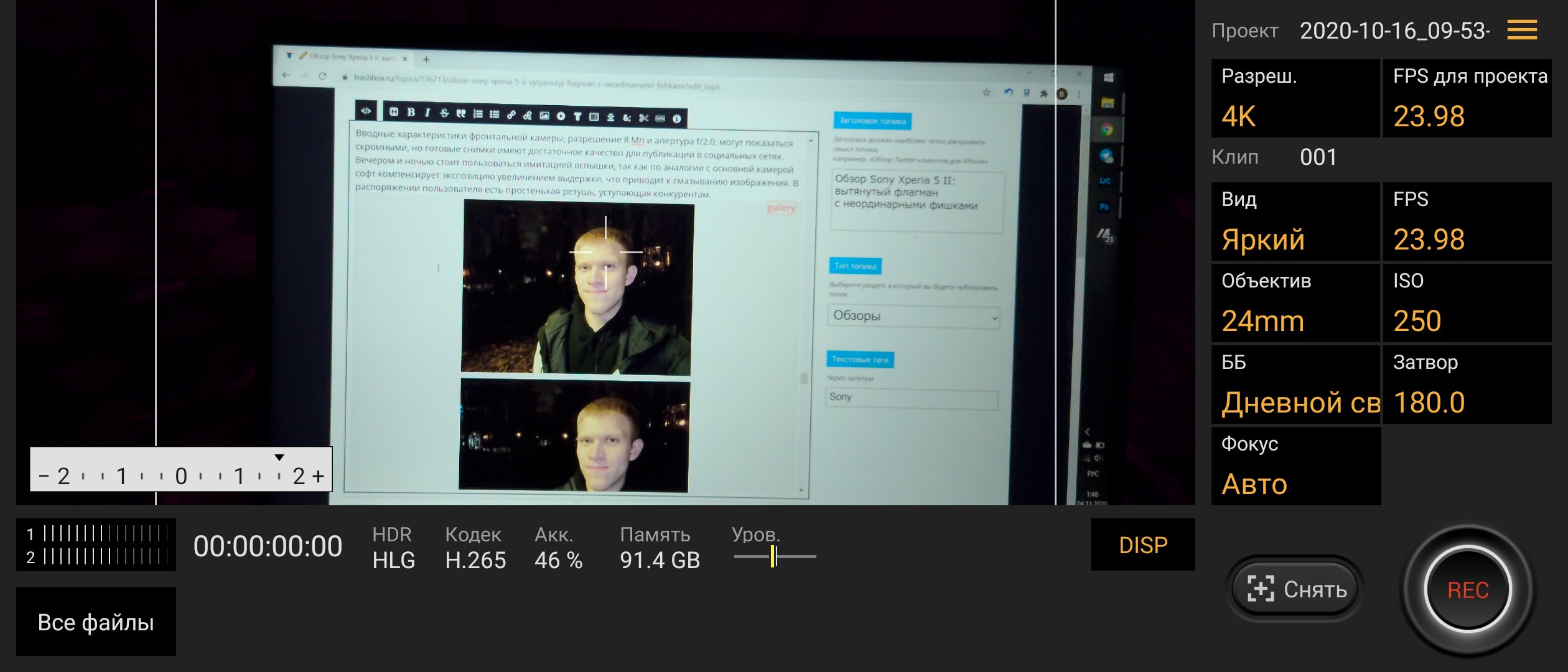Tap the Акк. 46 % battery status
Viewport: 1568px width, 672px height.
tap(558, 548)
